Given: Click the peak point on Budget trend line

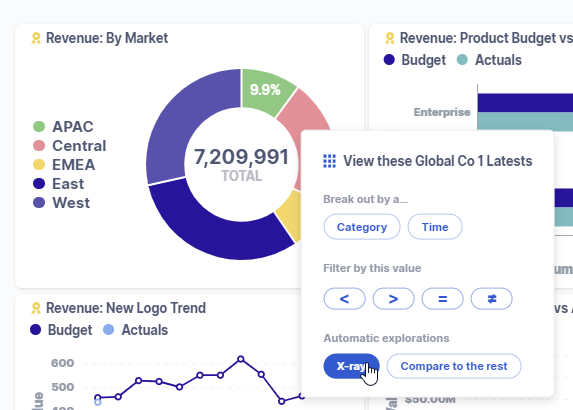Looking at the screenshot, I should click(240, 359).
